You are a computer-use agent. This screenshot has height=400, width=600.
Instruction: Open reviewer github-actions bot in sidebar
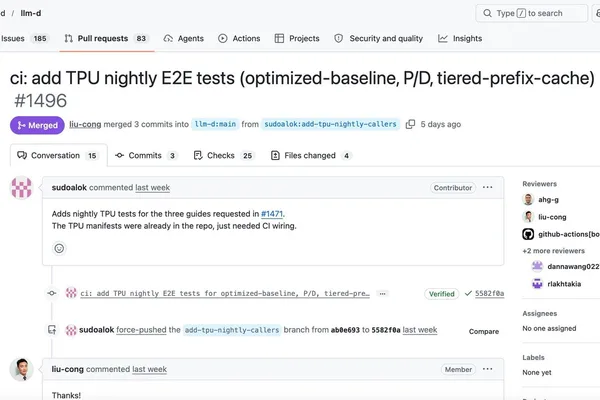coord(569,234)
